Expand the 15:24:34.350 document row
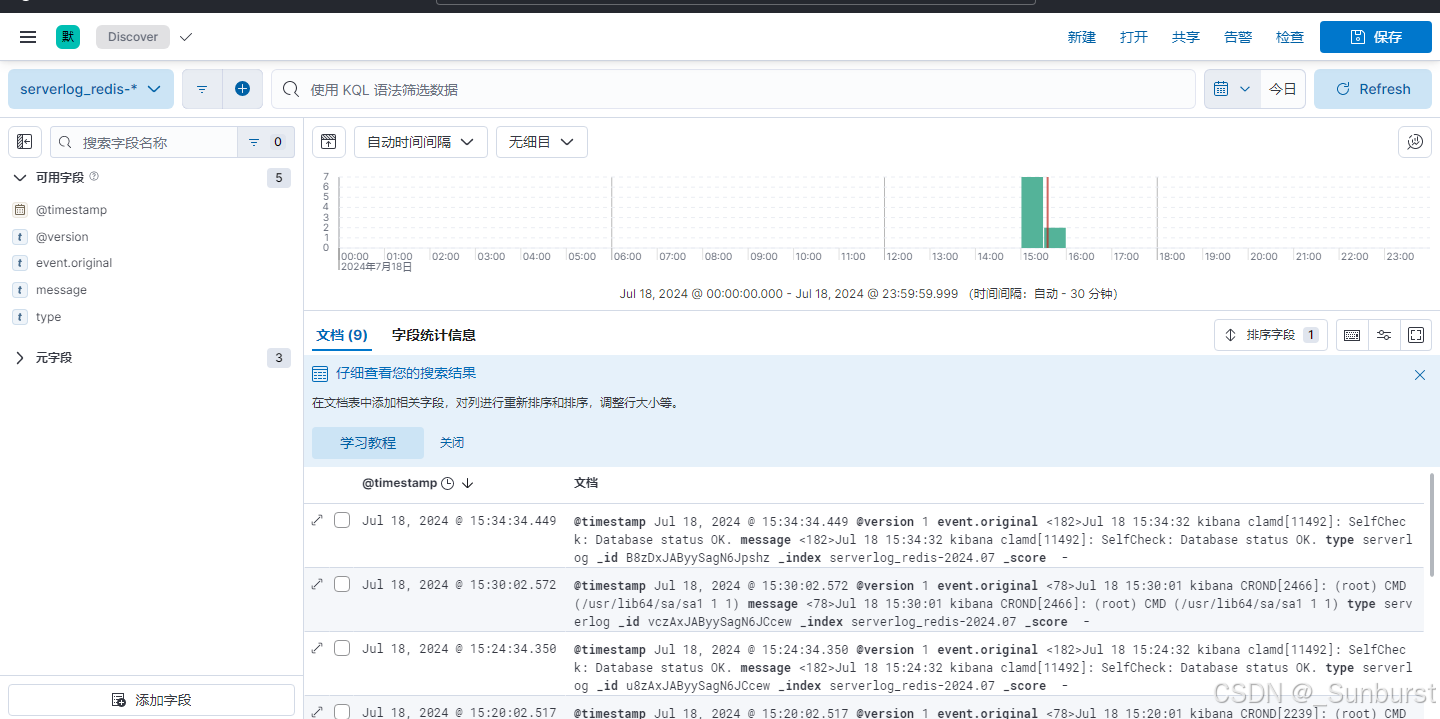The height and width of the screenshot is (719, 1440). click(x=317, y=648)
